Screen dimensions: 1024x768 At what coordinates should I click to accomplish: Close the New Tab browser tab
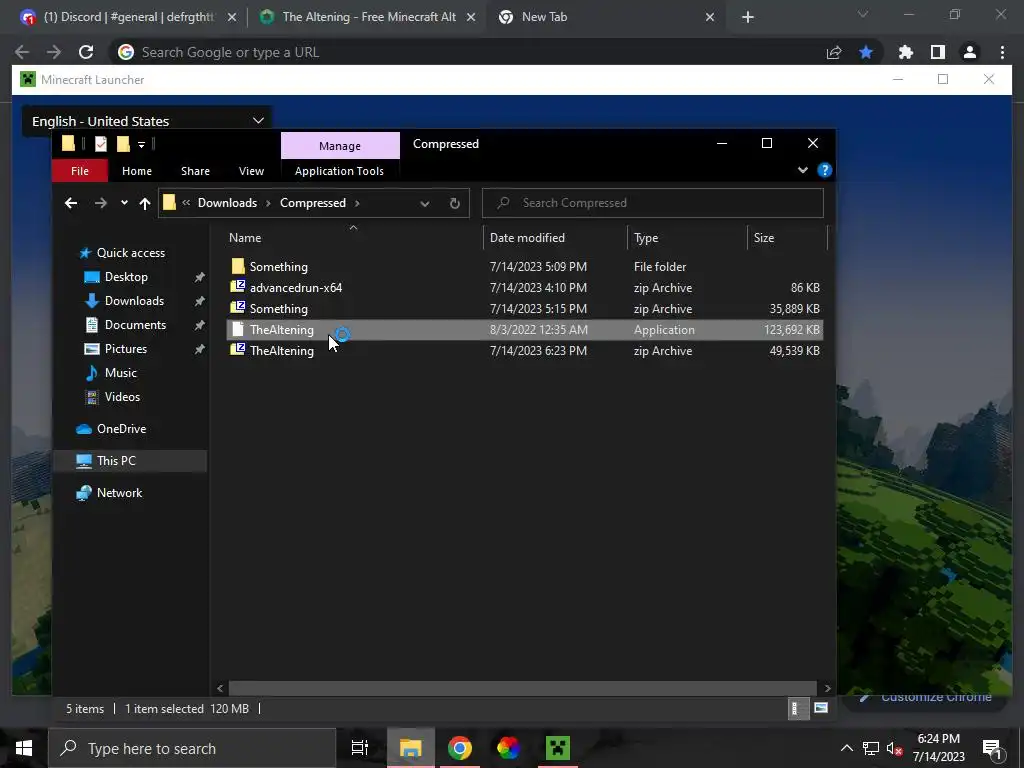710,18
